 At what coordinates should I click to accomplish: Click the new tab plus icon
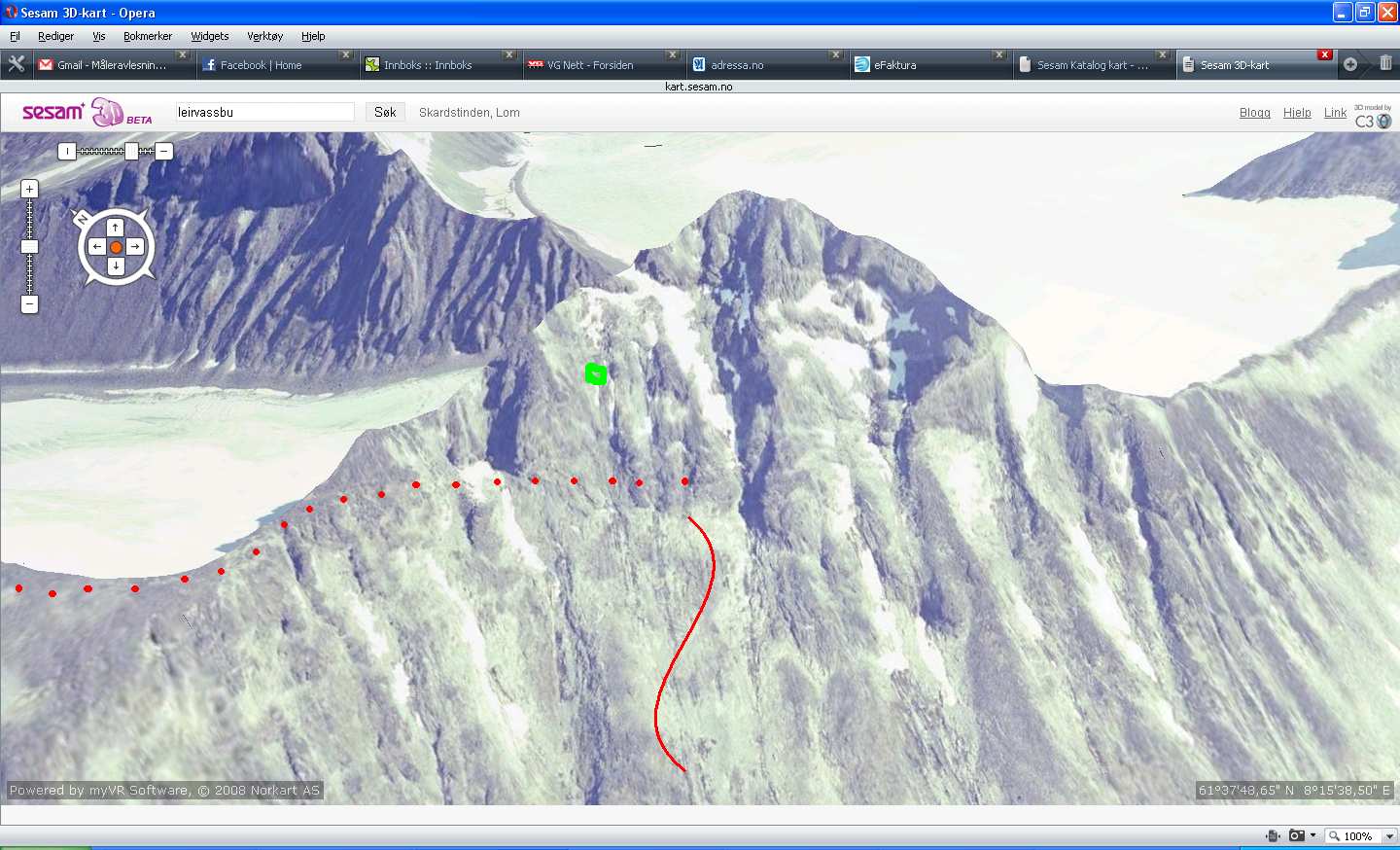click(1350, 64)
